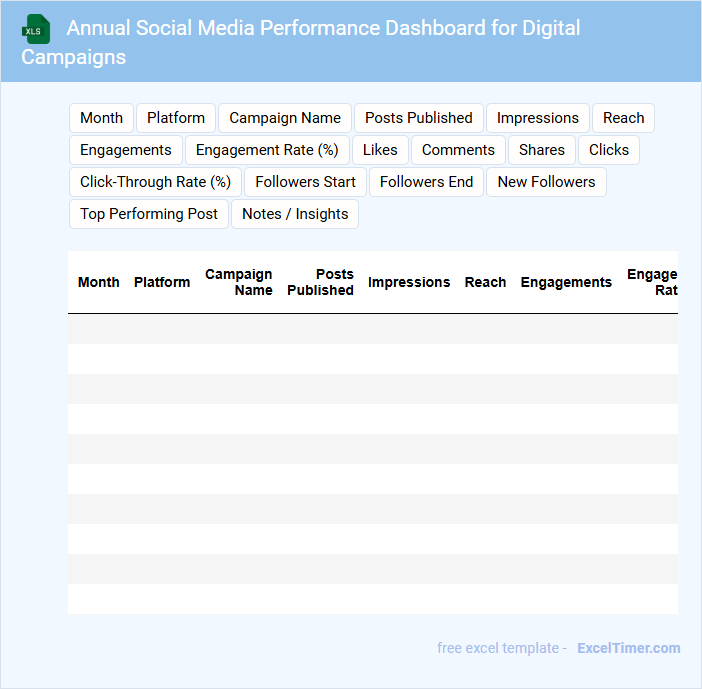Click the Month column header in table

pyautogui.click(x=99, y=282)
